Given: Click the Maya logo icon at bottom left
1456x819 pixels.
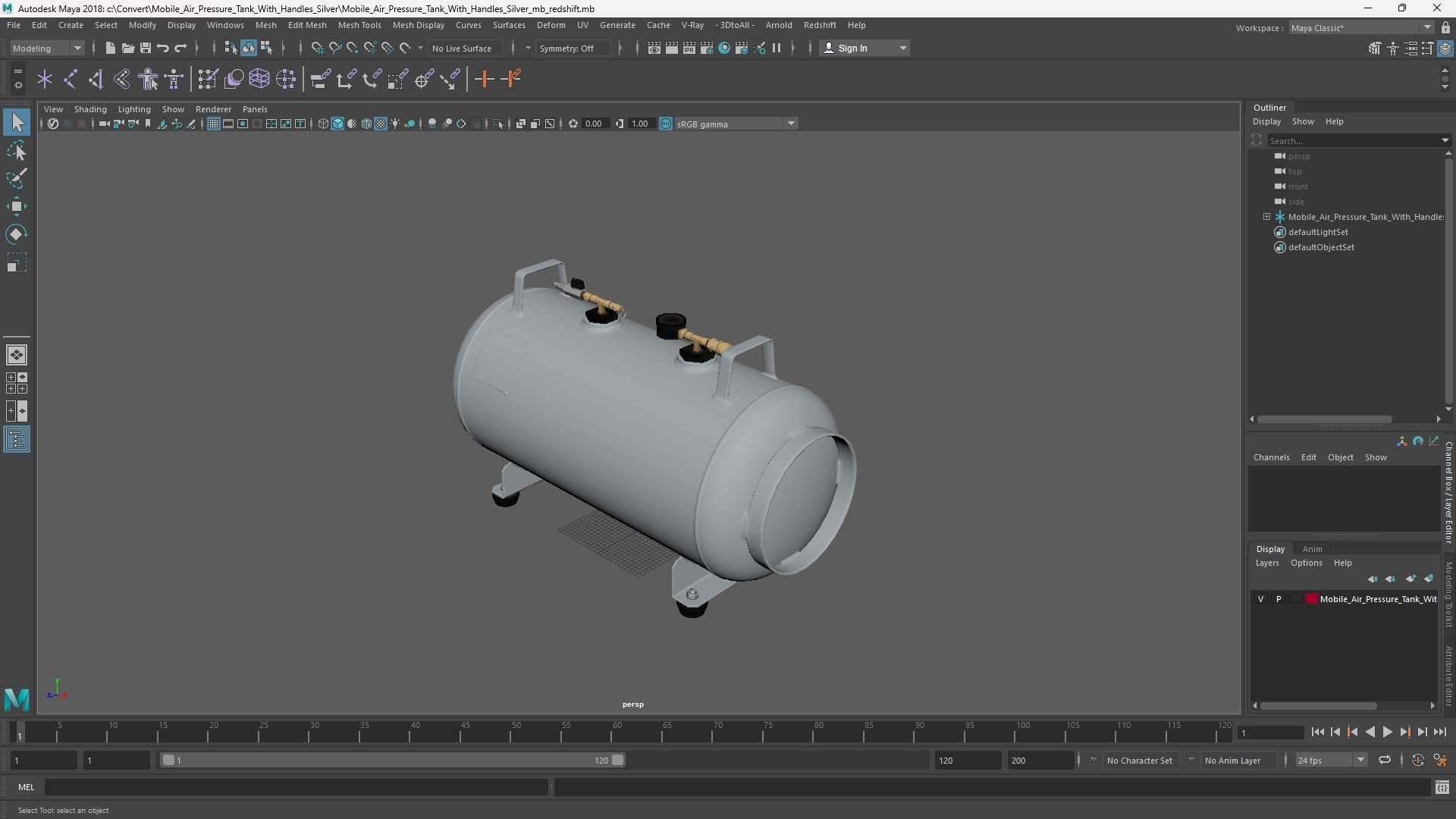Looking at the screenshot, I should click(x=17, y=698).
